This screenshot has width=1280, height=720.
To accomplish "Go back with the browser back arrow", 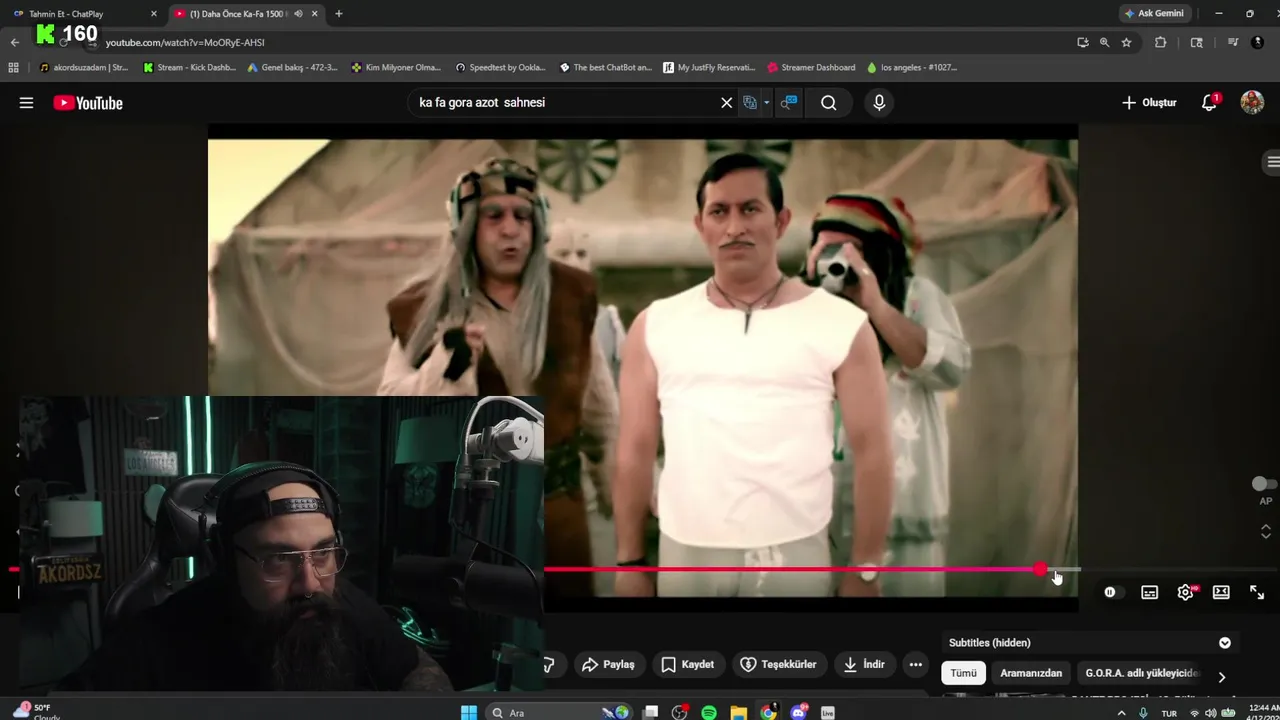I will (14, 42).
